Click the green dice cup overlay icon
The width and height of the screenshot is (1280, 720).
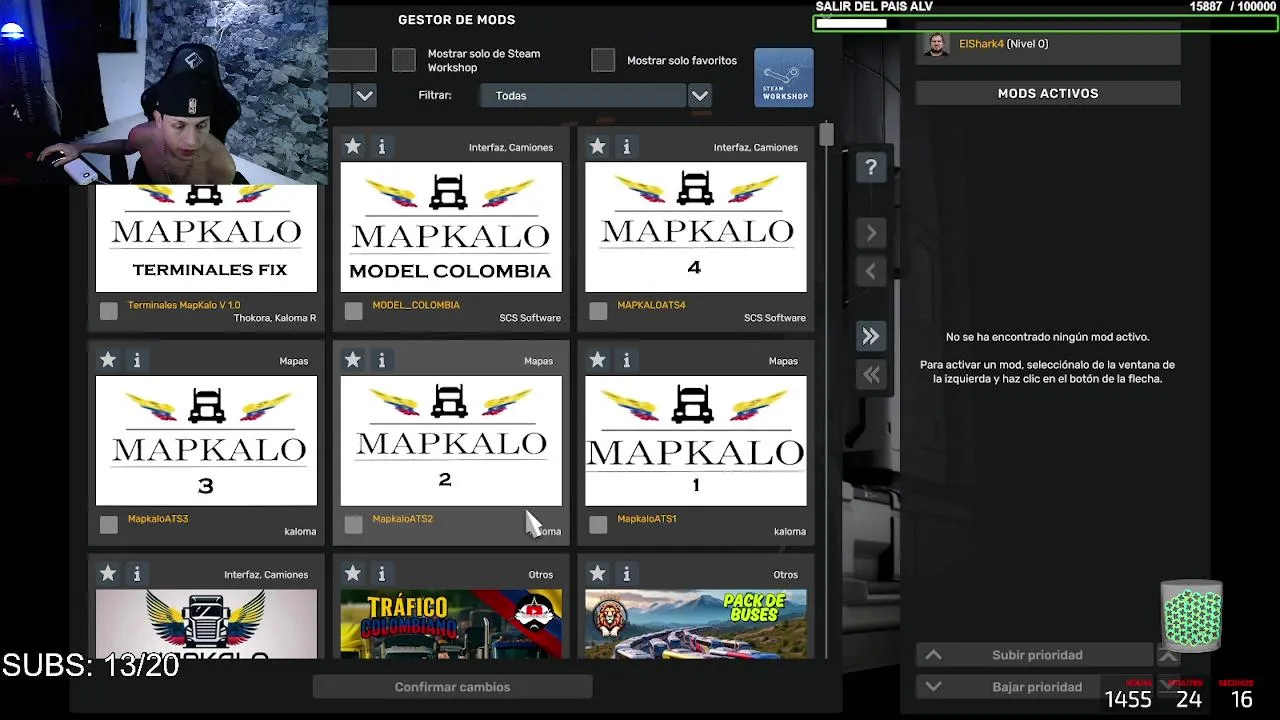click(x=1191, y=614)
